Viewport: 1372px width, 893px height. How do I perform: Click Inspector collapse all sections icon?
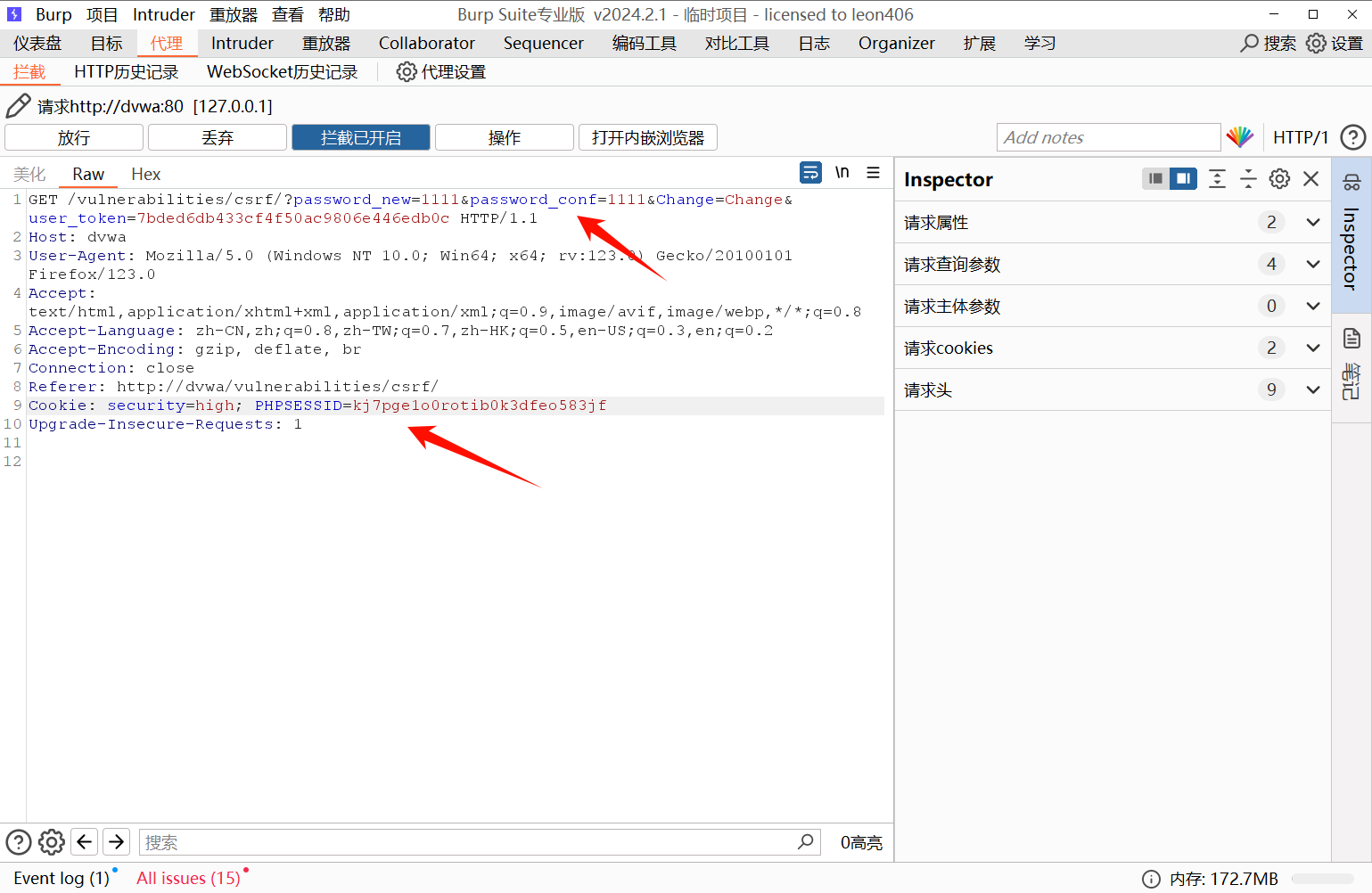[x=1248, y=179]
